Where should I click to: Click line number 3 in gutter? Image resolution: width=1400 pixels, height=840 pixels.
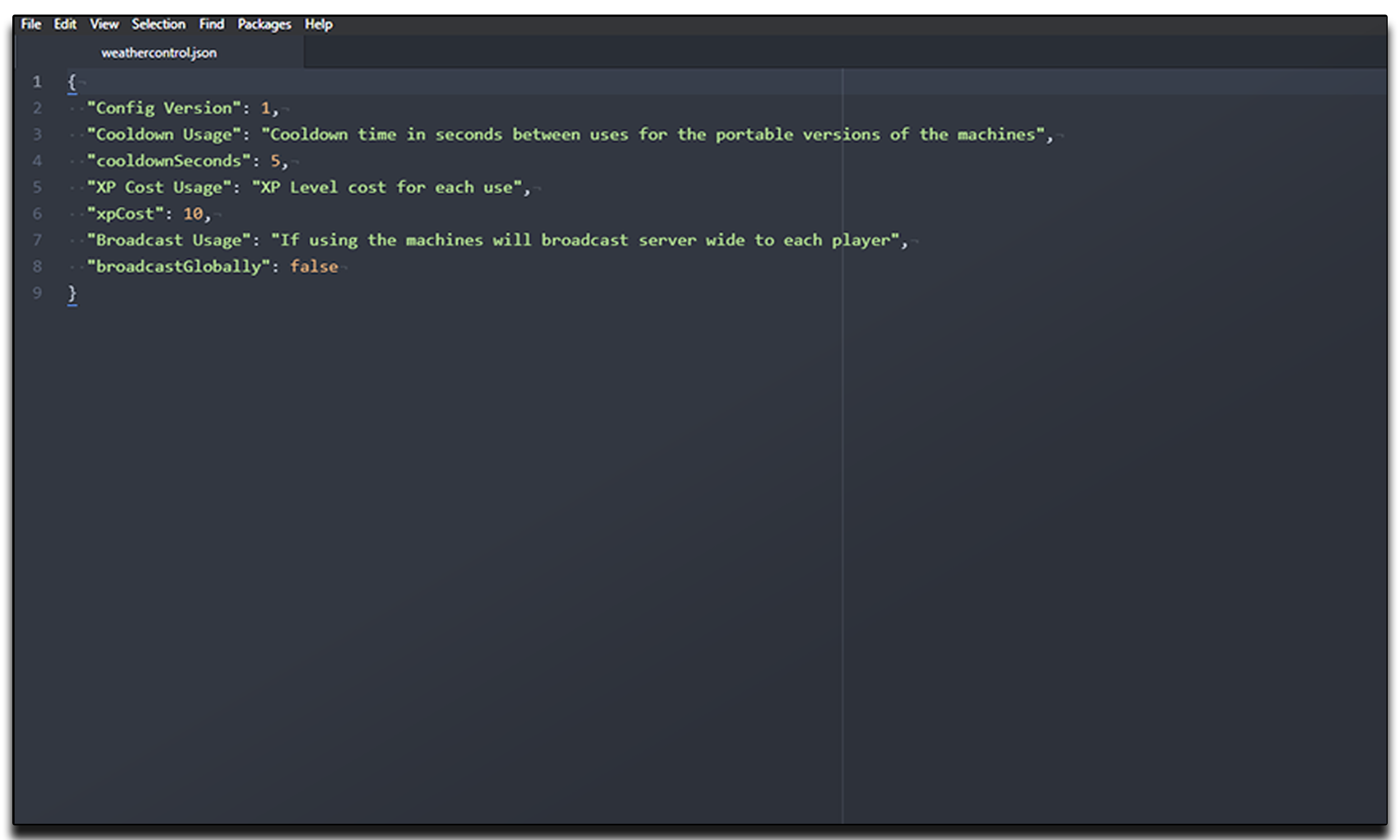38,135
